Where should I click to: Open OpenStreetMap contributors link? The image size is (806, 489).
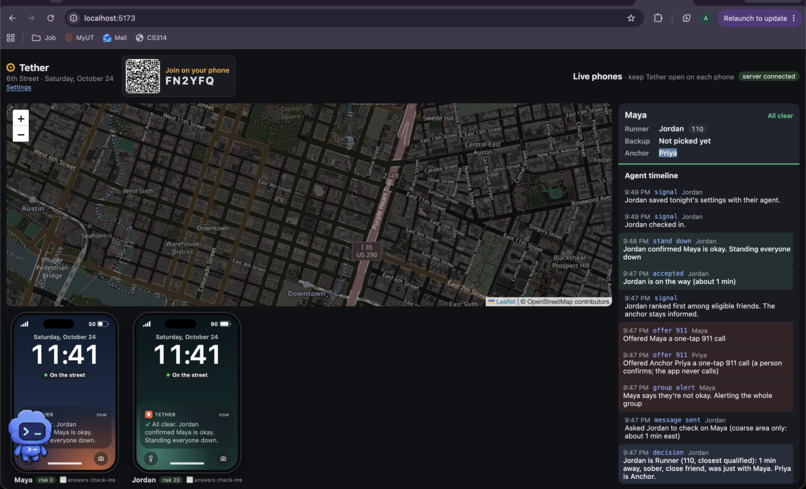click(567, 302)
